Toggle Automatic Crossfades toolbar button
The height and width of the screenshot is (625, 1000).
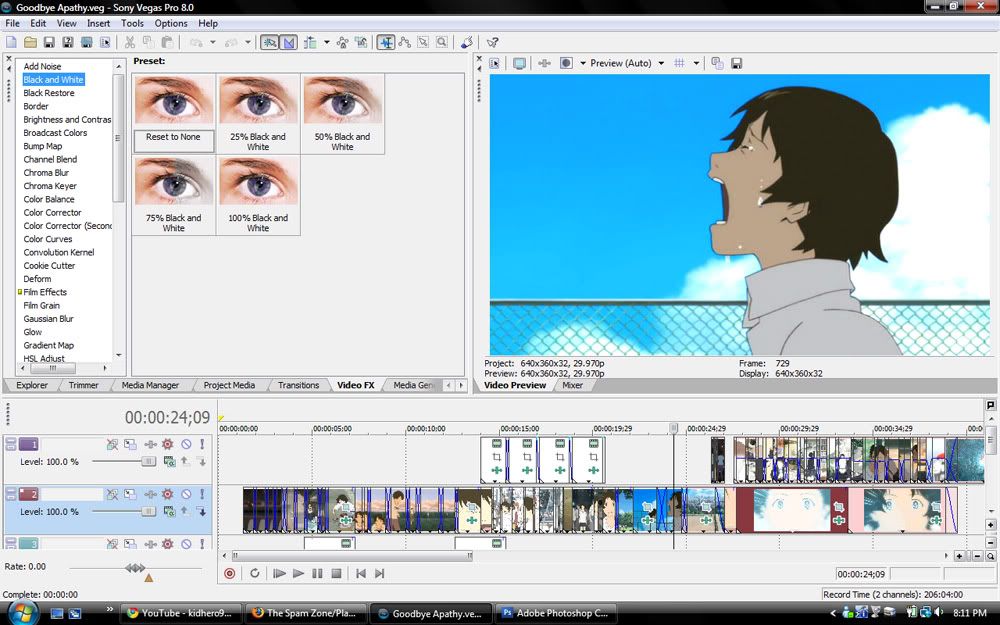pyautogui.click(x=289, y=43)
